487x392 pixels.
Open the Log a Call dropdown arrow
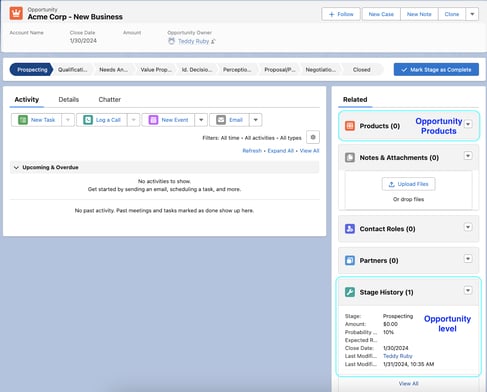tap(133, 120)
